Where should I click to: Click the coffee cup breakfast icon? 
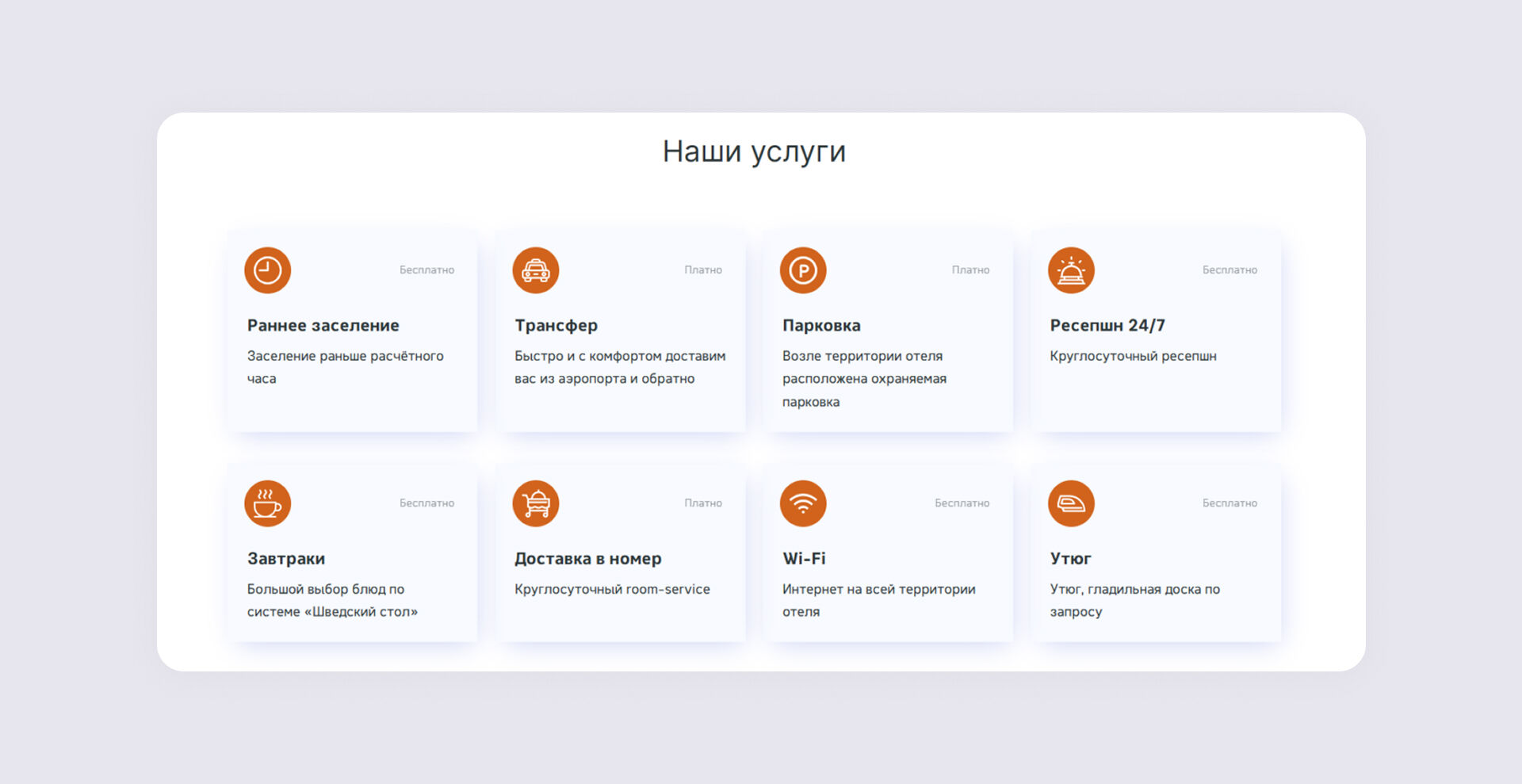pos(267,503)
